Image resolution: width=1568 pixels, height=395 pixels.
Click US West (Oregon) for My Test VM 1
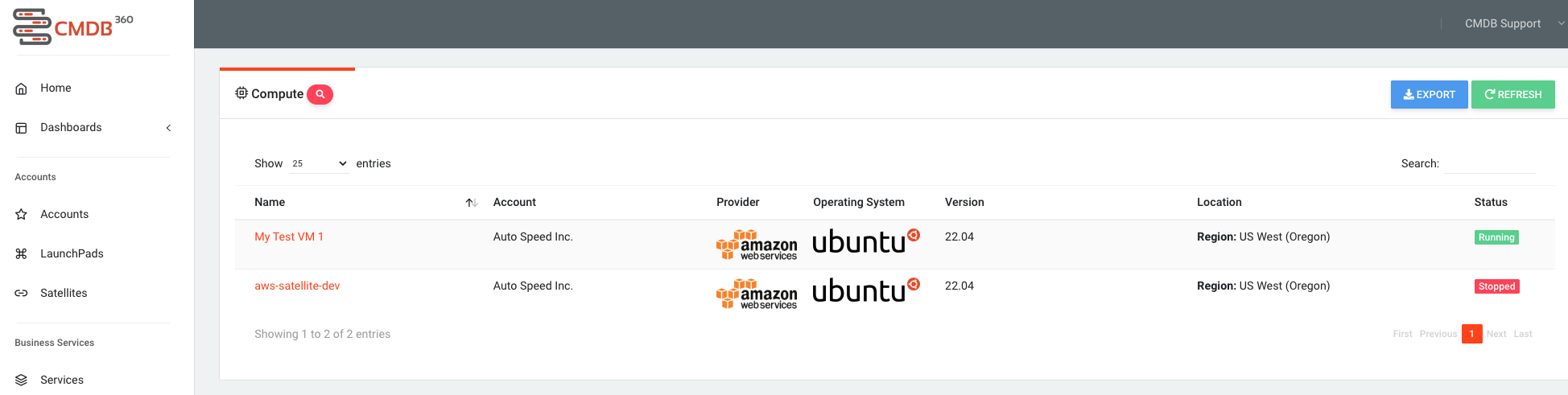(1285, 237)
